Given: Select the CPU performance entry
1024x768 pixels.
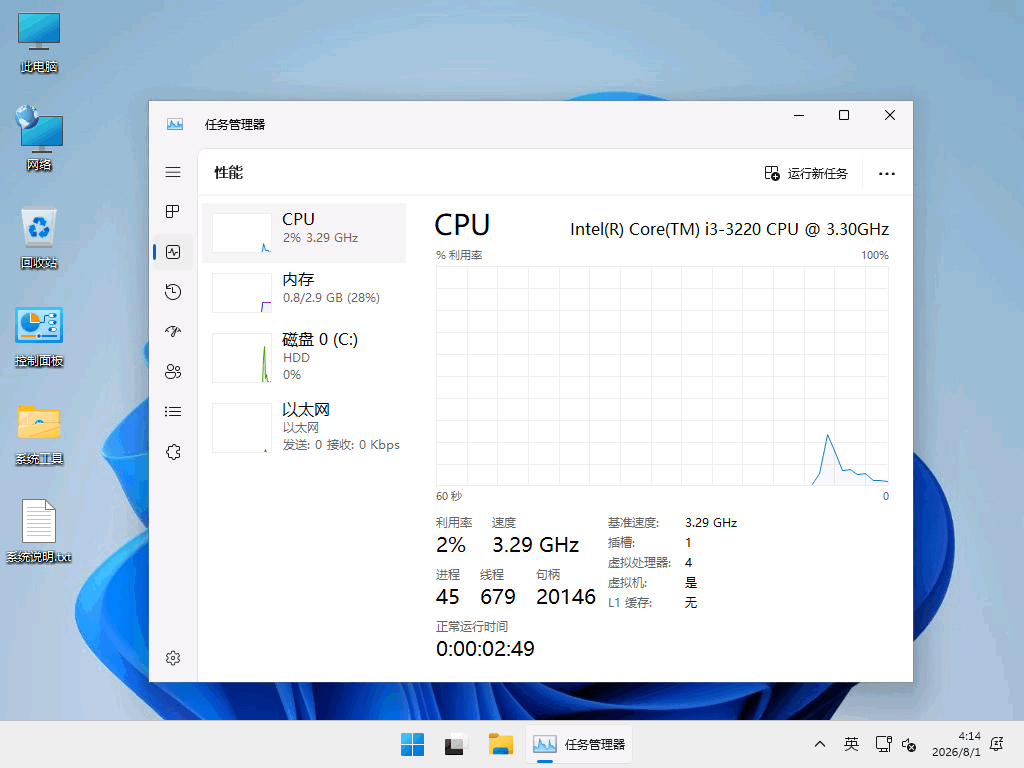Looking at the screenshot, I should 304,232.
